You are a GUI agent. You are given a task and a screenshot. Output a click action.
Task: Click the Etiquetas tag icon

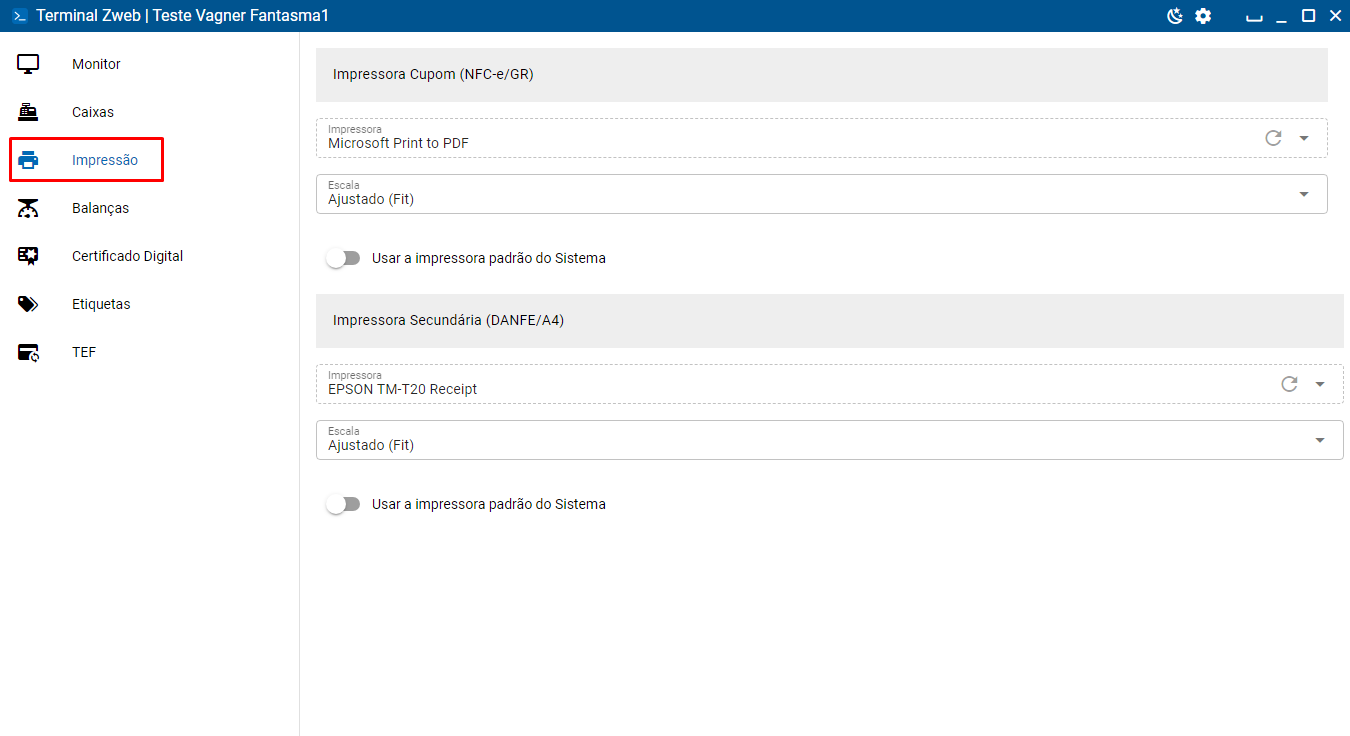coord(28,304)
